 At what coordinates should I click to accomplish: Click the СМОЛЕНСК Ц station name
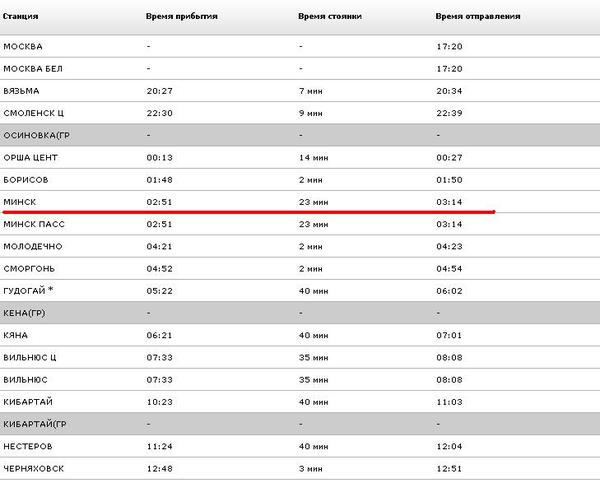tap(33, 112)
